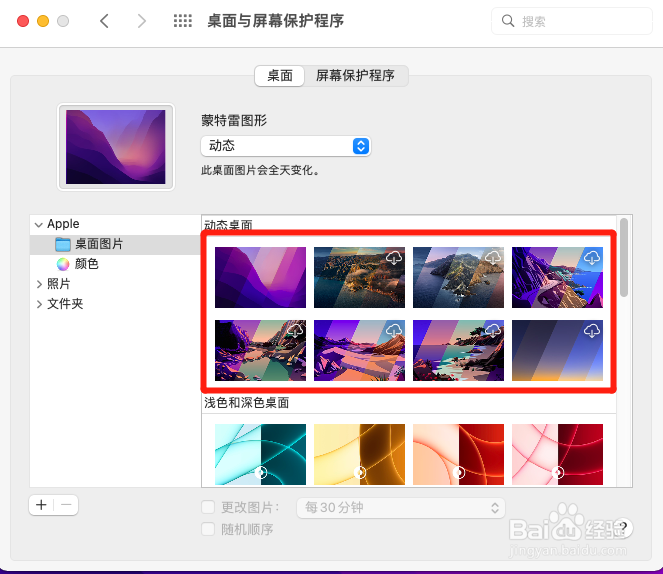Image resolution: width=663 pixels, height=574 pixels.
Task: Open the 每30分钟 interval dropdown
Action: pos(400,508)
